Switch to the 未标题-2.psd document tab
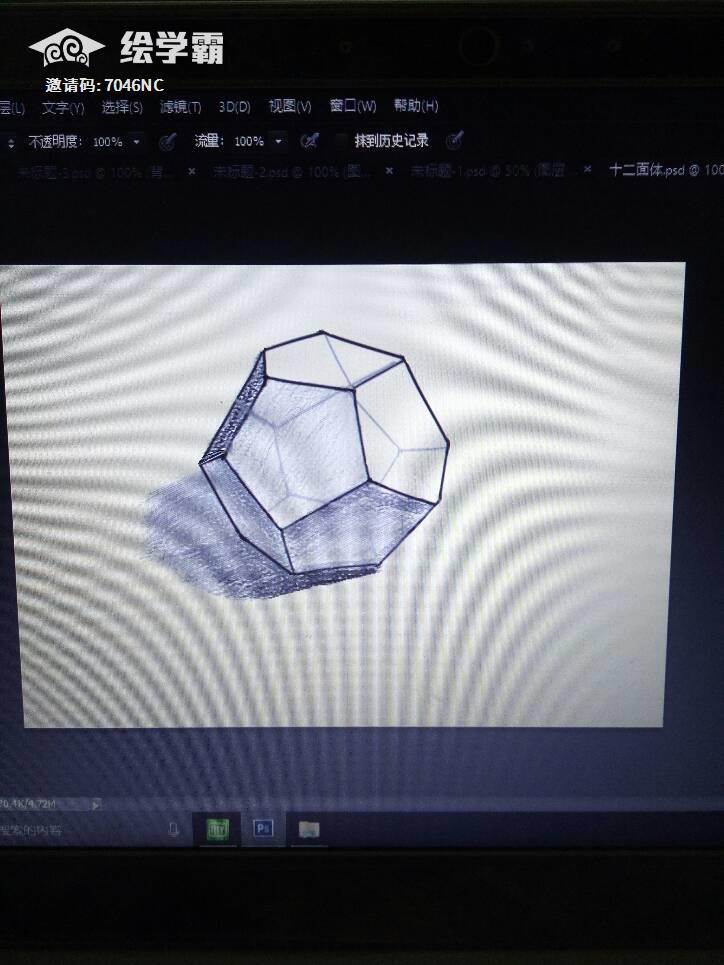The image size is (724, 965). (x=292, y=172)
